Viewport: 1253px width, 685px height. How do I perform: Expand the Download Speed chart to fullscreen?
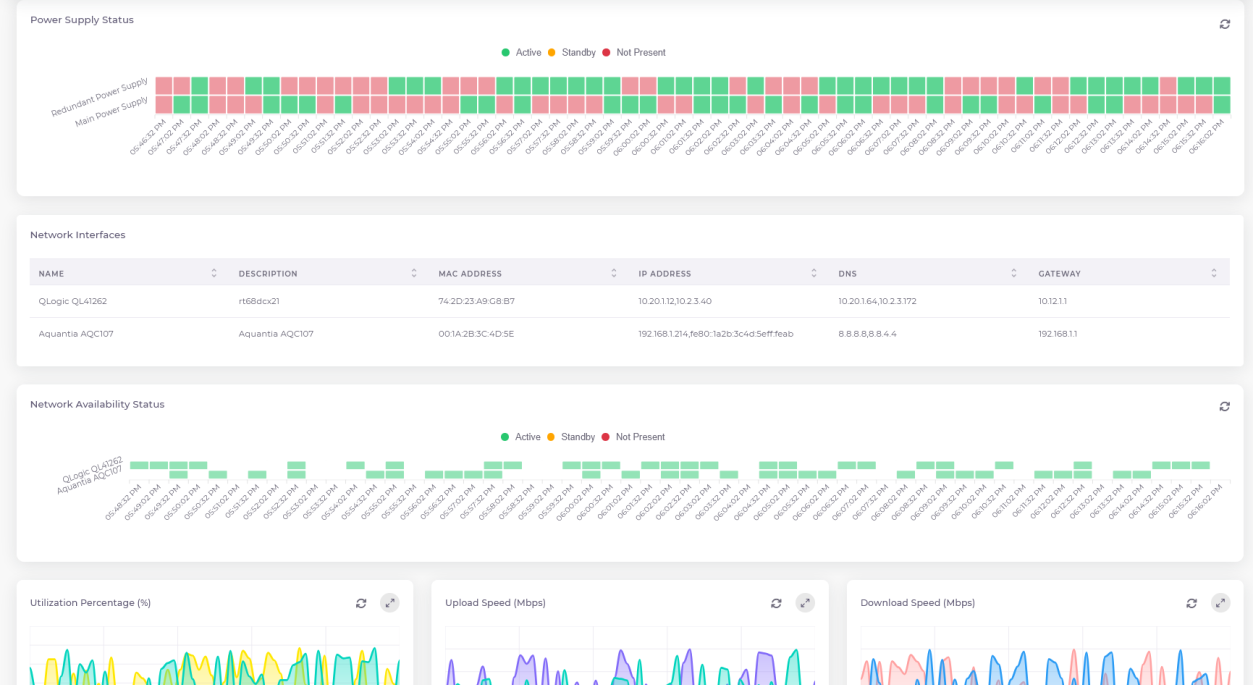1220,603
